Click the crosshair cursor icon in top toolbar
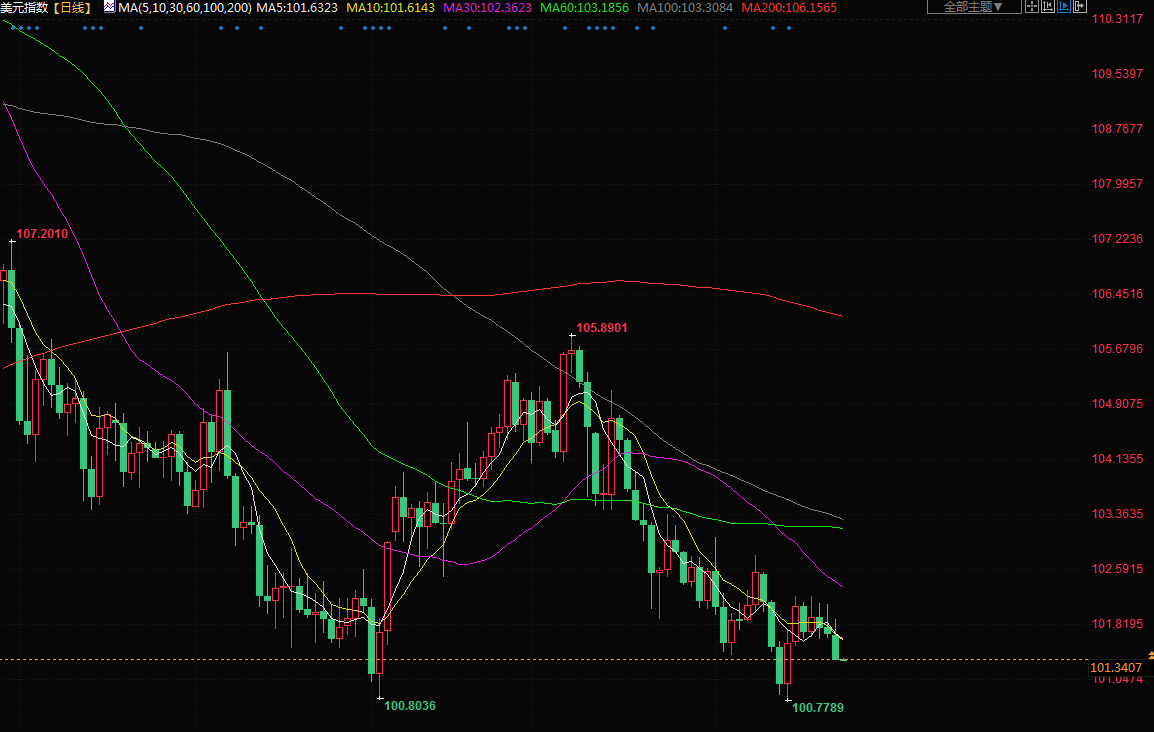Screen dimensions: 1154x732 1032,7
